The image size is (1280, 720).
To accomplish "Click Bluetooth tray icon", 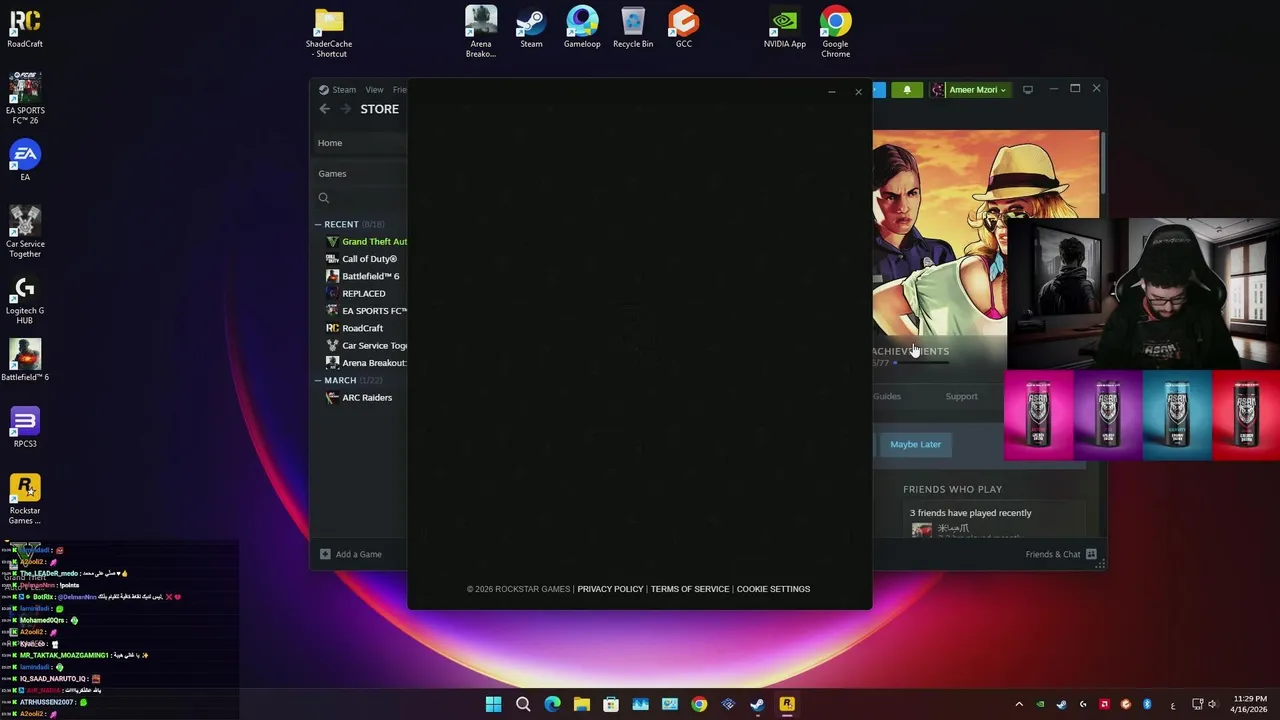I will [1147, 704].
